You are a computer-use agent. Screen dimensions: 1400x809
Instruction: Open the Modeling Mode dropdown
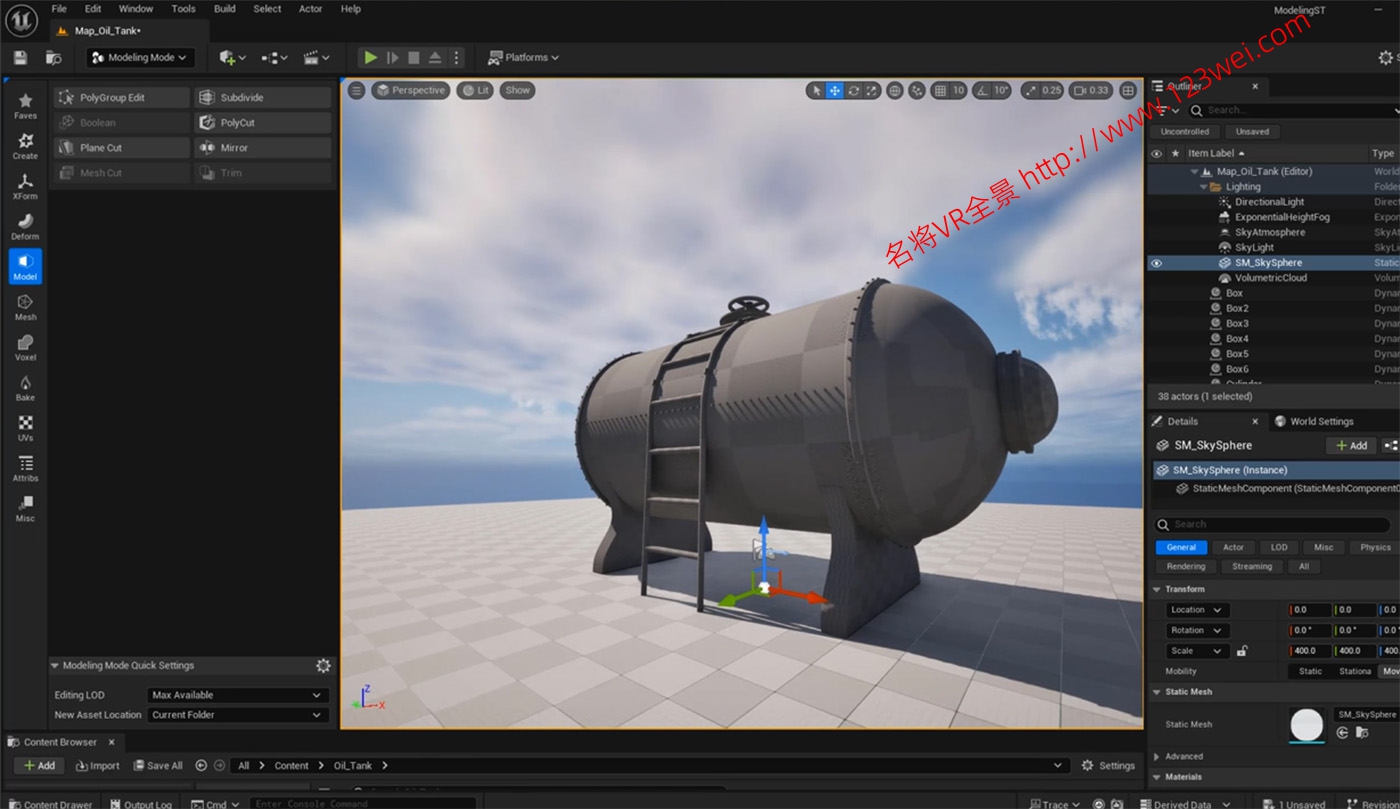140,58
